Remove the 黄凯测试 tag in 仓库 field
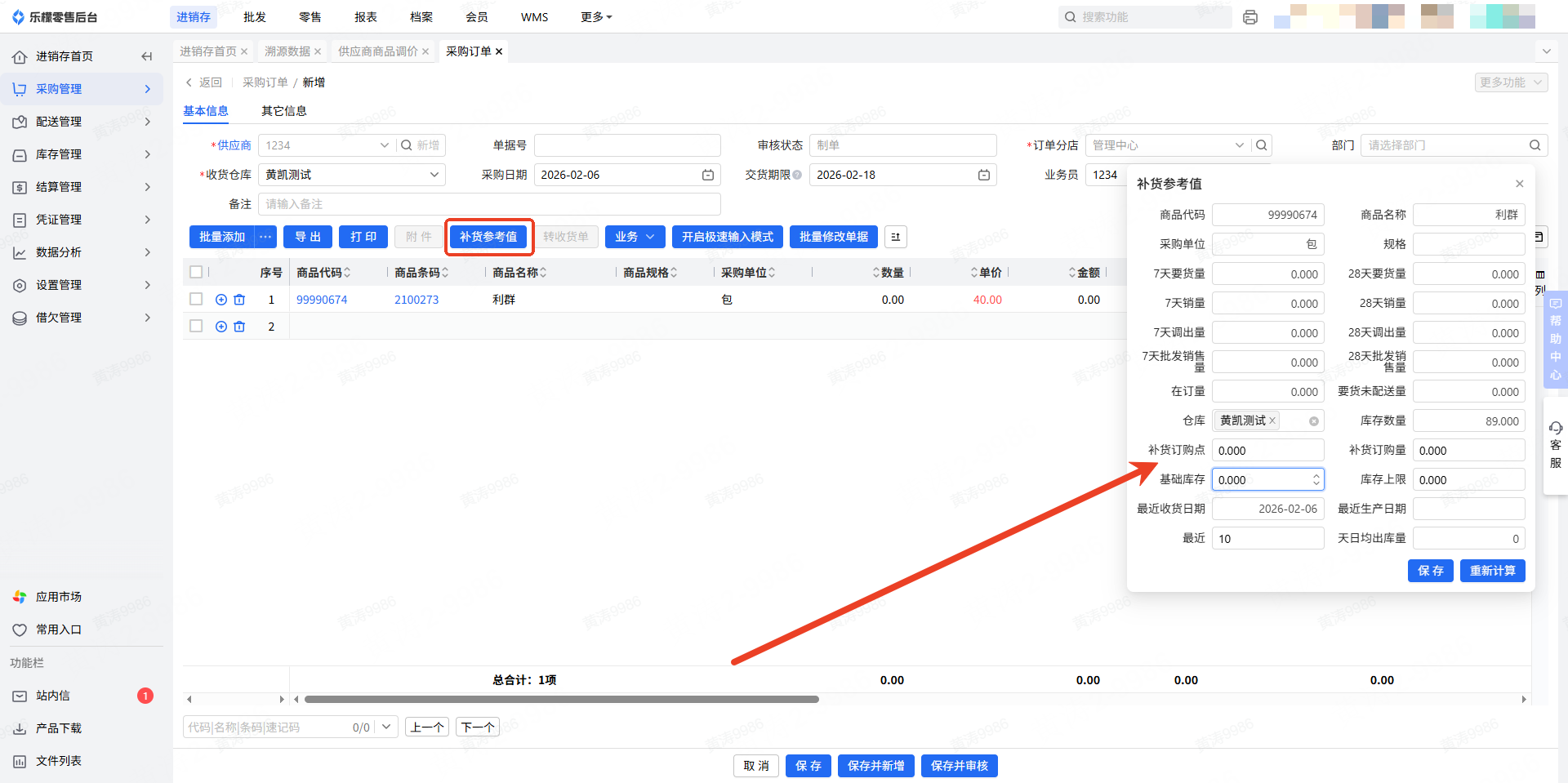This screenshot has width=1568, height=783. tap(1272, 420)
